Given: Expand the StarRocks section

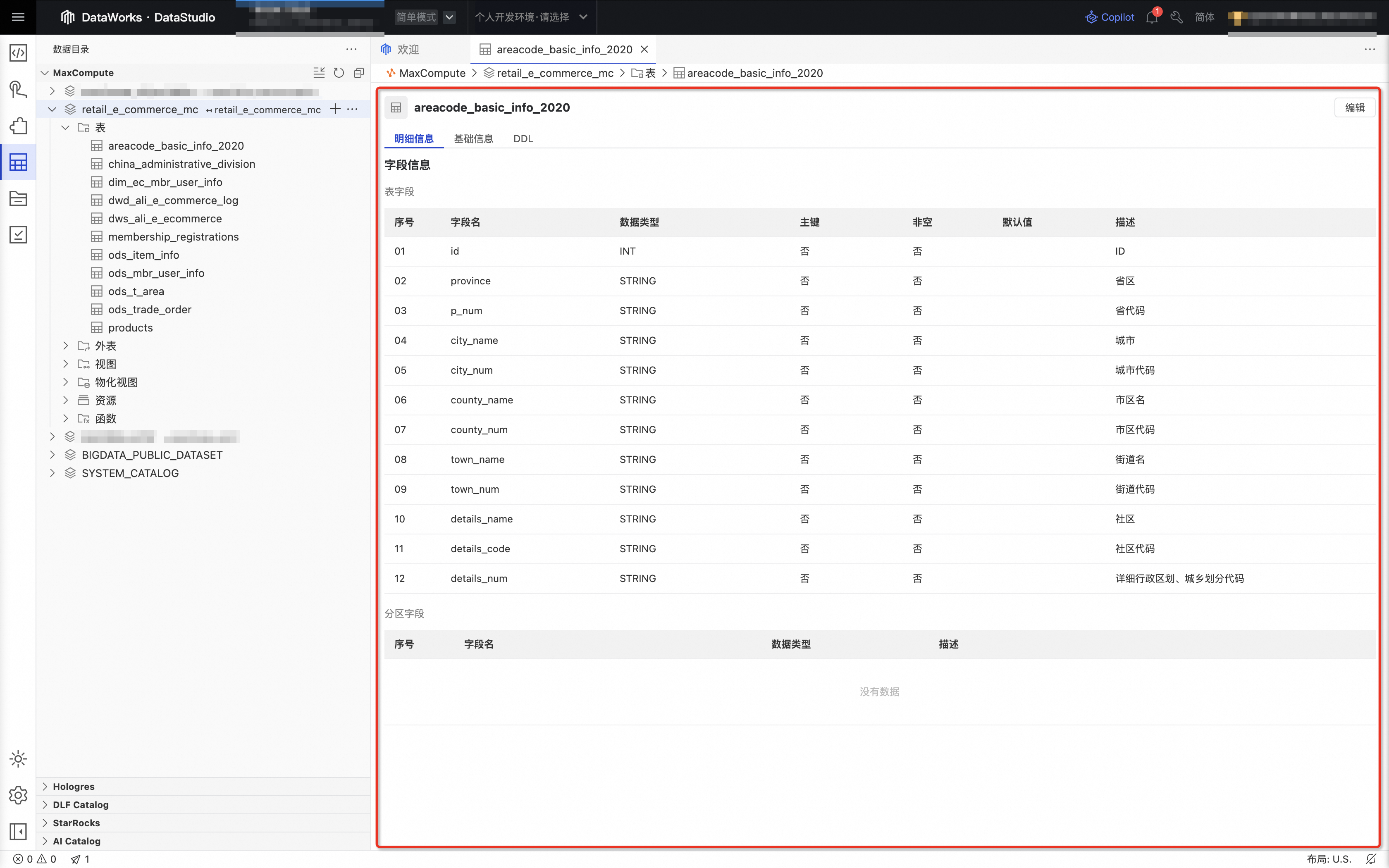Looking at the screenshot, I should click(x=45, y=823).
